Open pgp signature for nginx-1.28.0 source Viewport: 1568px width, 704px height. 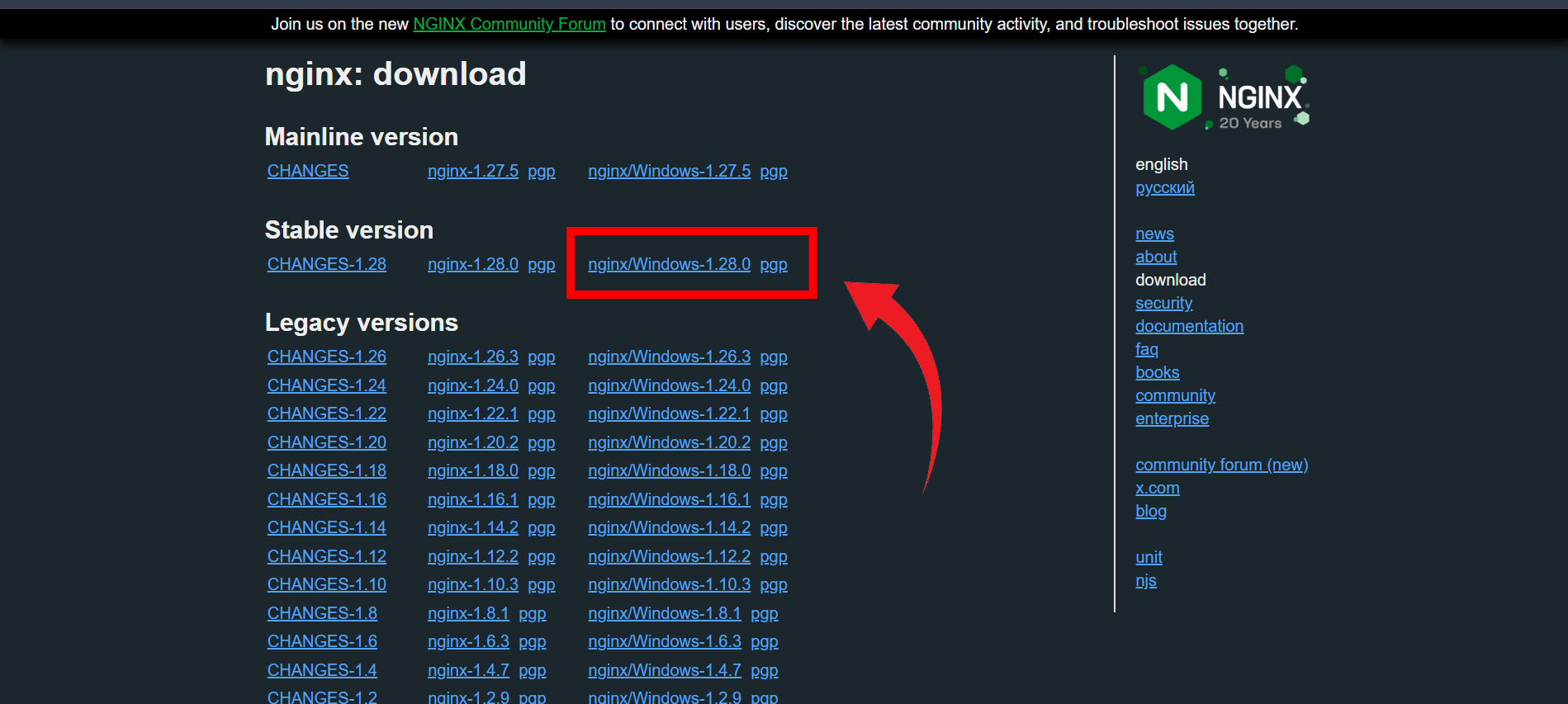tap(542, 264)
